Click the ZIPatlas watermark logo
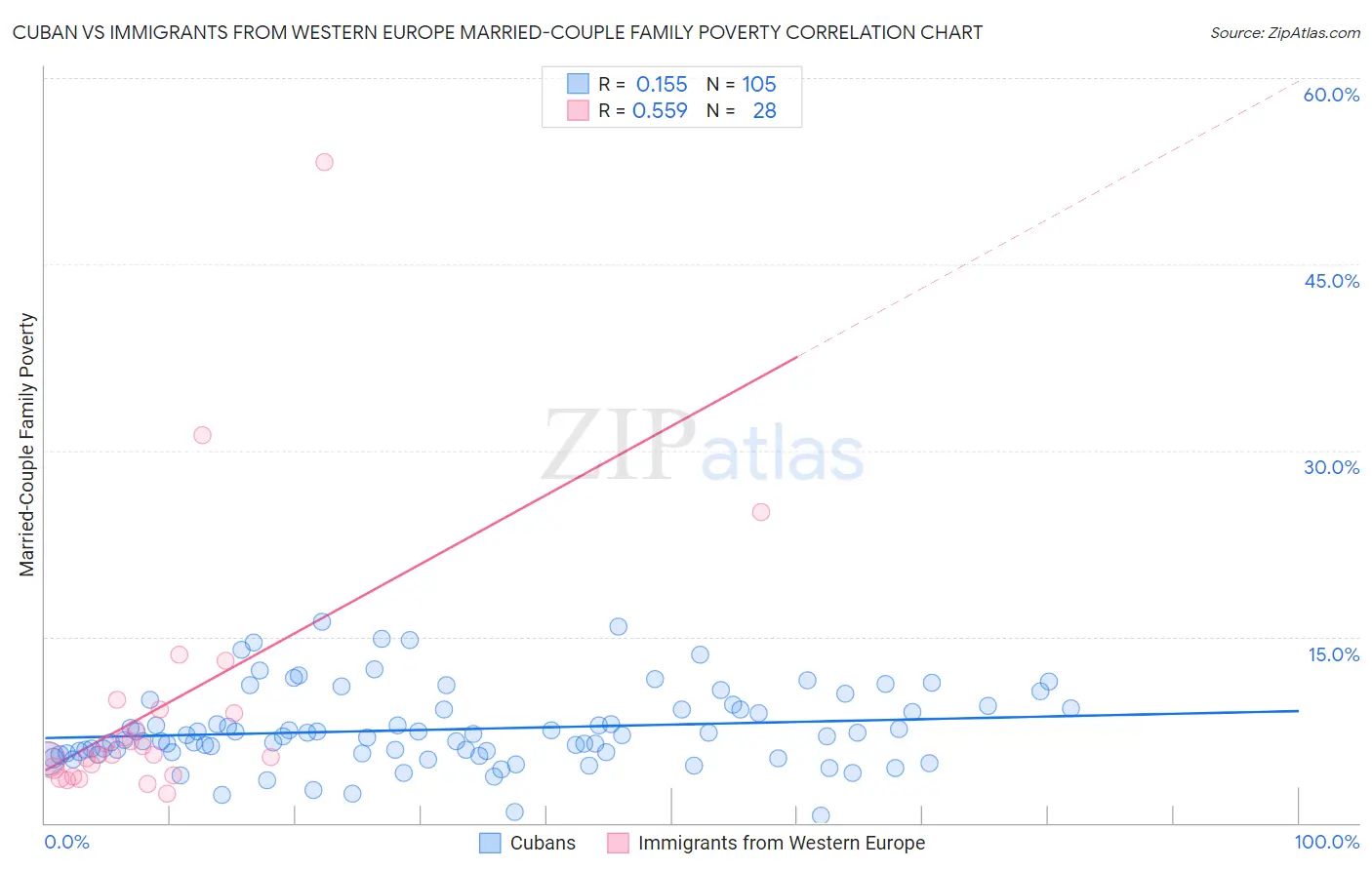The width and height of the screenshot is (1372, 870). [x=704, y=445]
